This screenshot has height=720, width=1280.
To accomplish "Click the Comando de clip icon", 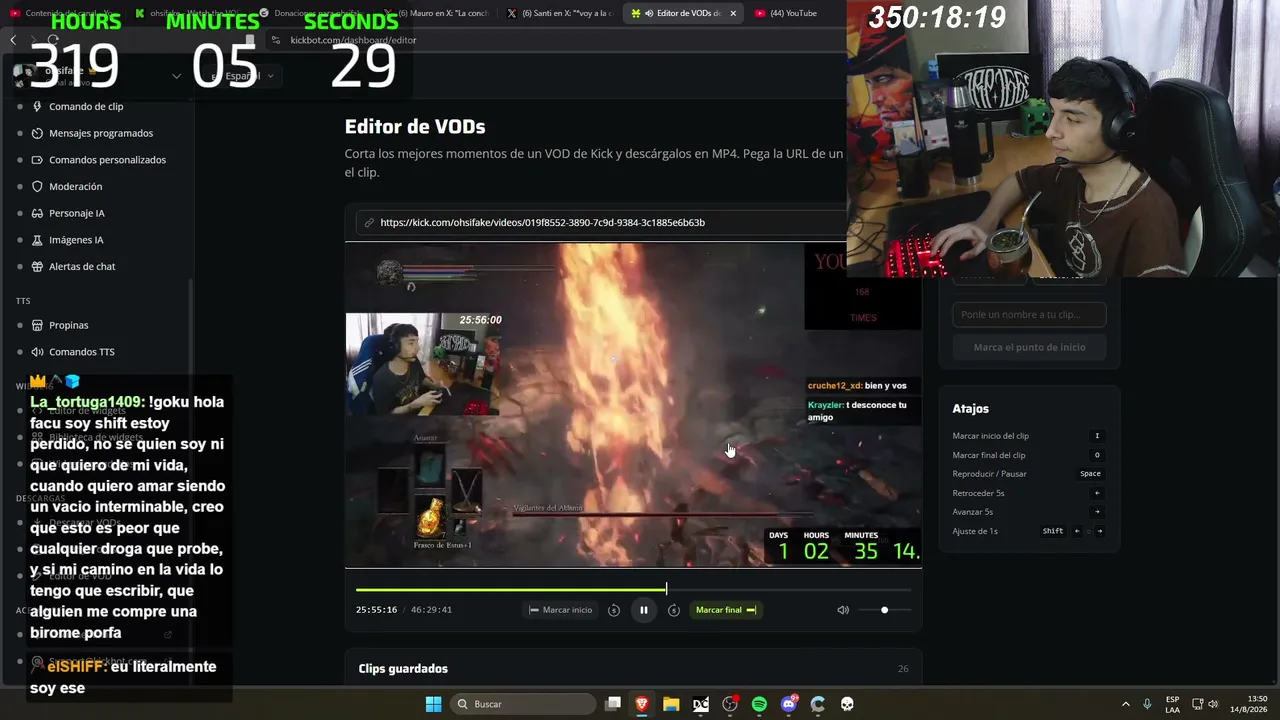I will (37, 106).
